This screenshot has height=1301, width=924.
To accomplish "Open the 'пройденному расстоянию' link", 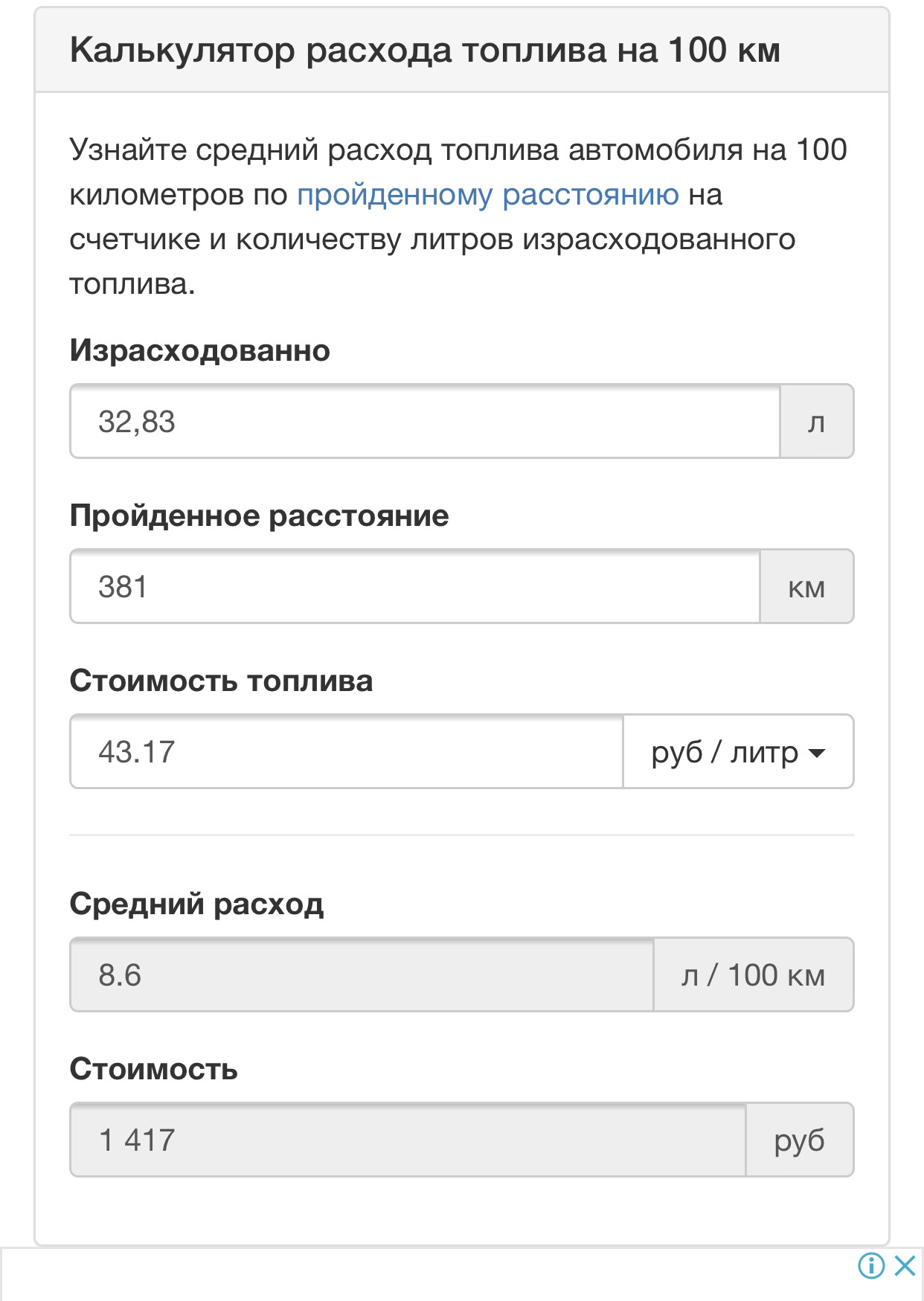I will (x=487, y=195).
